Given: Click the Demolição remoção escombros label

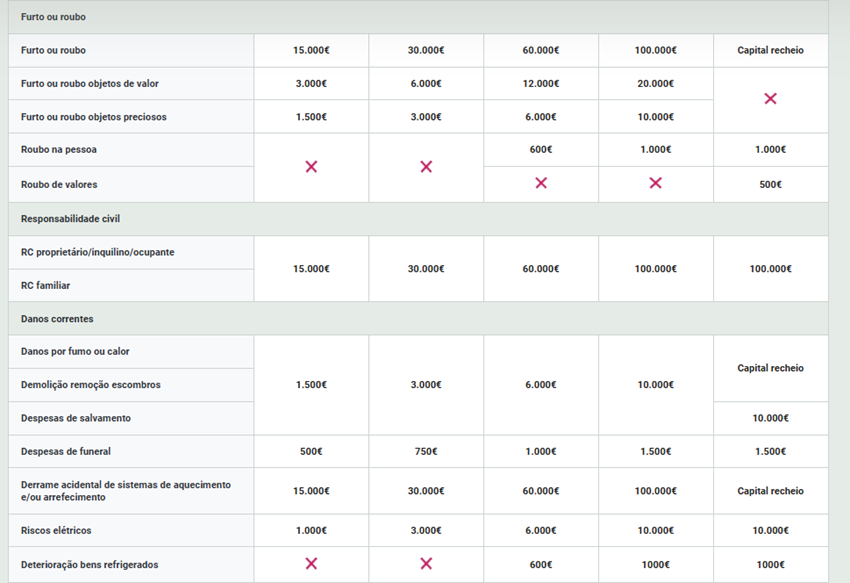Looking at the screenshot, I should pyautogui.click(x=90, y=385).
